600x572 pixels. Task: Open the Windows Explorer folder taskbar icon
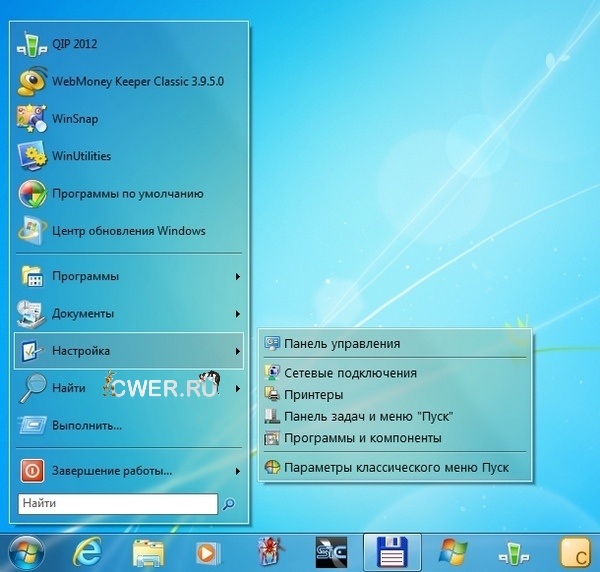click(148, 551)
